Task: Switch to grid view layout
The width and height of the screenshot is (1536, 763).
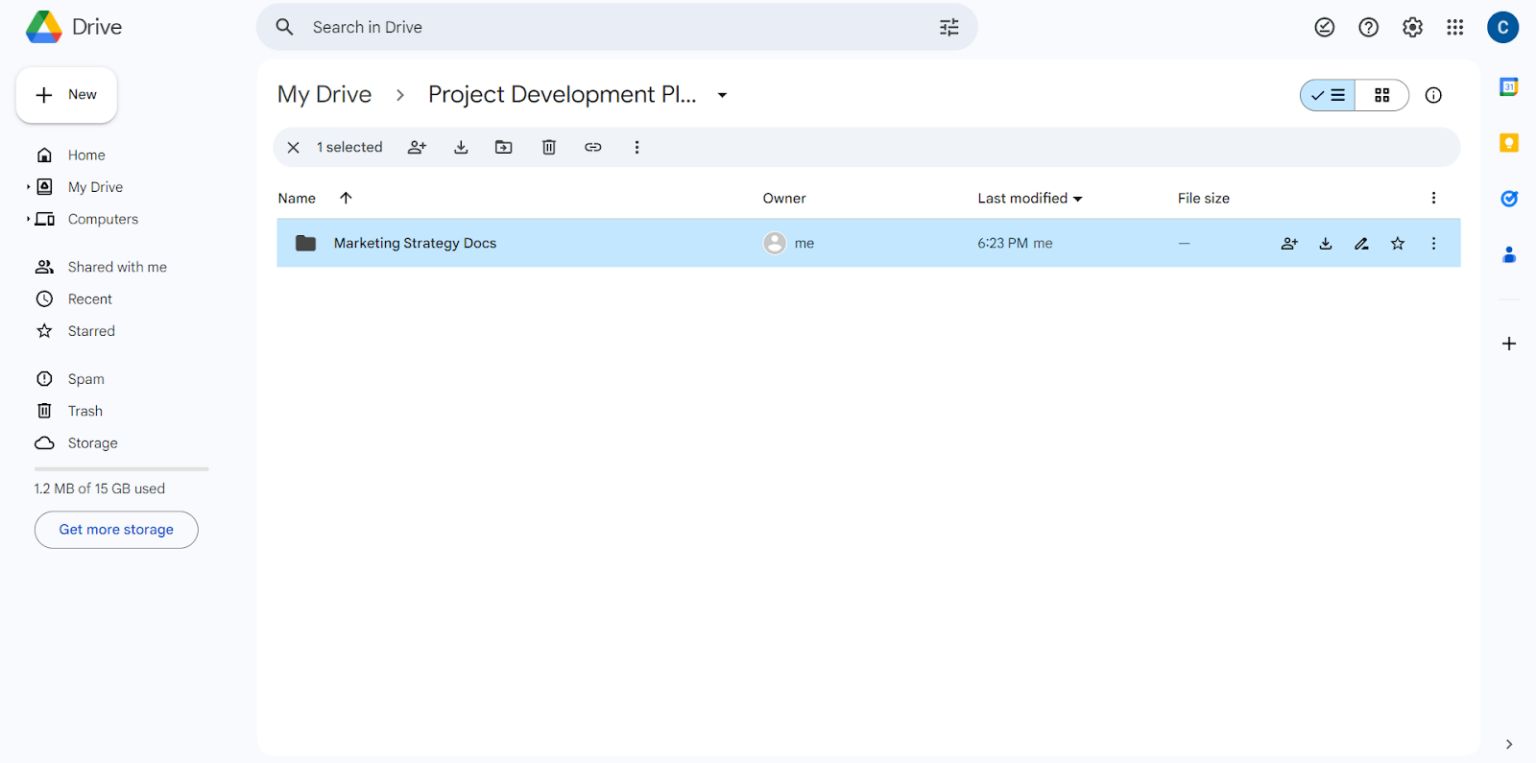Action: [x=1382, y=95]
